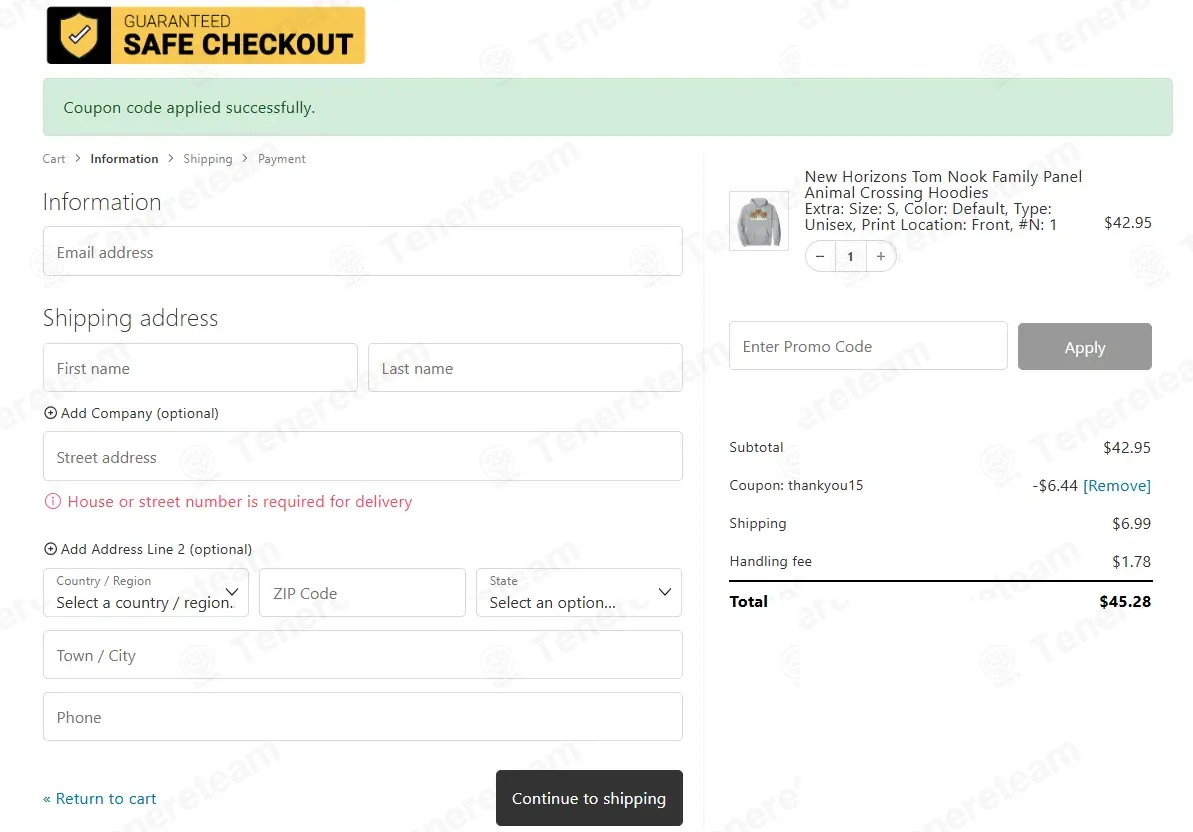This screenshot has width=1193, height=832.
Task: Focus the Enter Promo Code field
Action: point(868,346)
